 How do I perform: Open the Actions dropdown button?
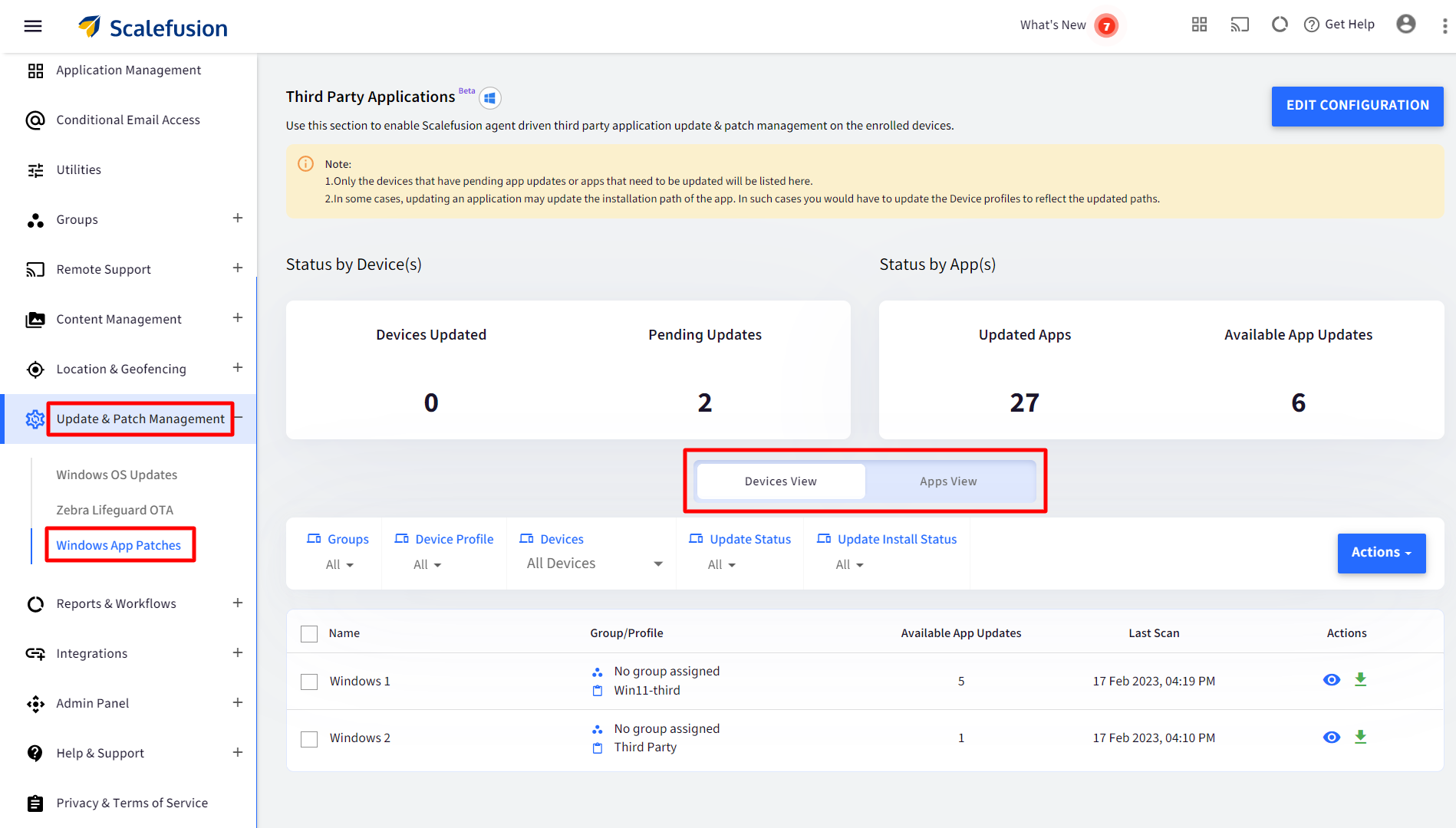(x=1382, y=553)
